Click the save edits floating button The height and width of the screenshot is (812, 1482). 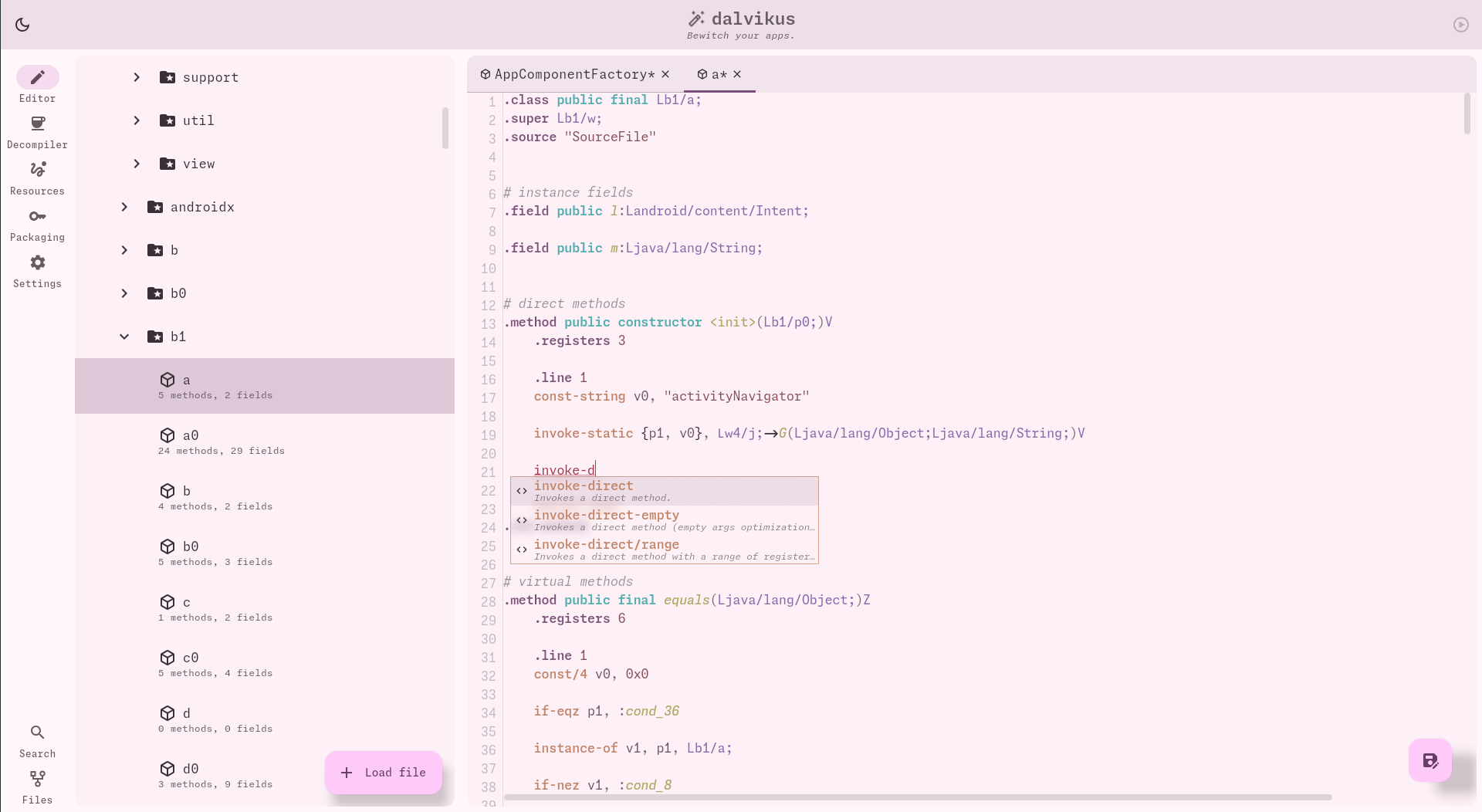tap(1430, 760)
